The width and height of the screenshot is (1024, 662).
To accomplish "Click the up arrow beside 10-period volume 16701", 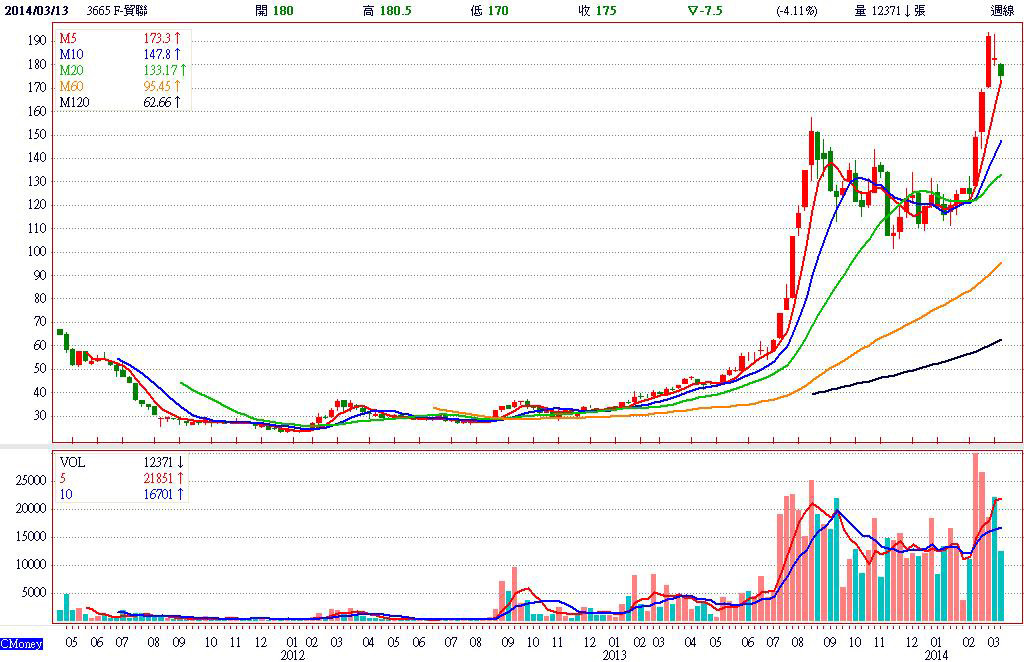I will (x=181, y=495).
